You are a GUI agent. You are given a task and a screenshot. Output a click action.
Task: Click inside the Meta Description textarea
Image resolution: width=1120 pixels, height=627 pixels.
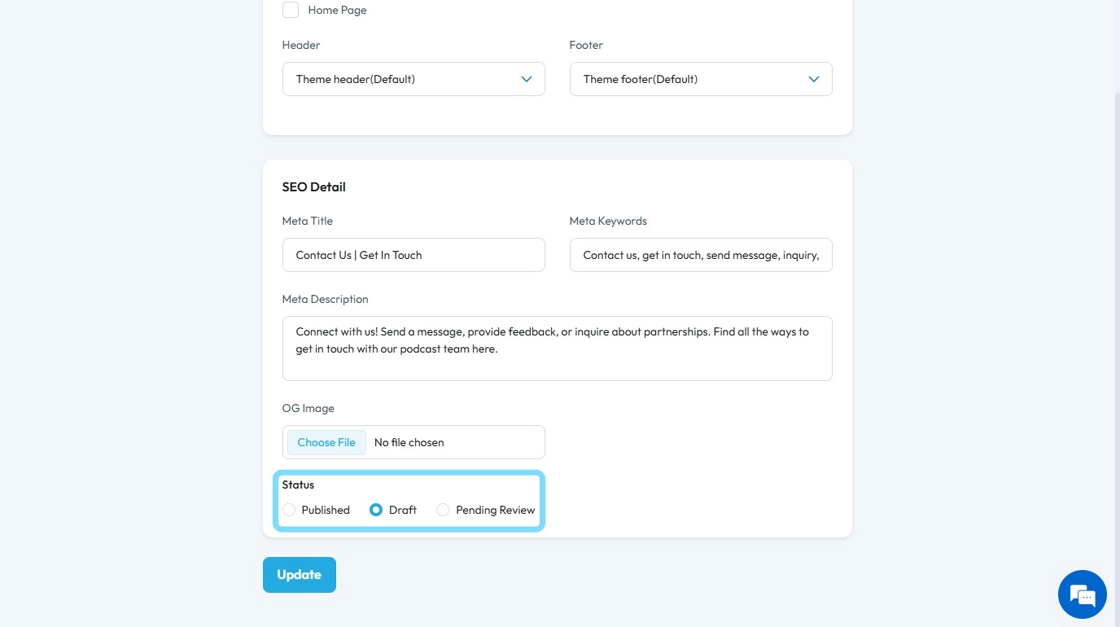click(x=557, y=348)
